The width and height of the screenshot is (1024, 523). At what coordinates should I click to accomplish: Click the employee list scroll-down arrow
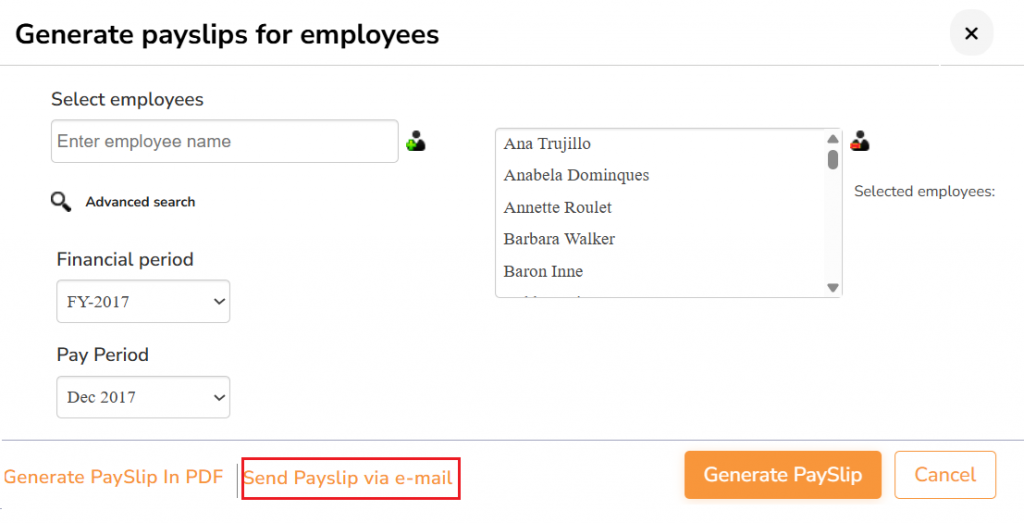point(832,287)
